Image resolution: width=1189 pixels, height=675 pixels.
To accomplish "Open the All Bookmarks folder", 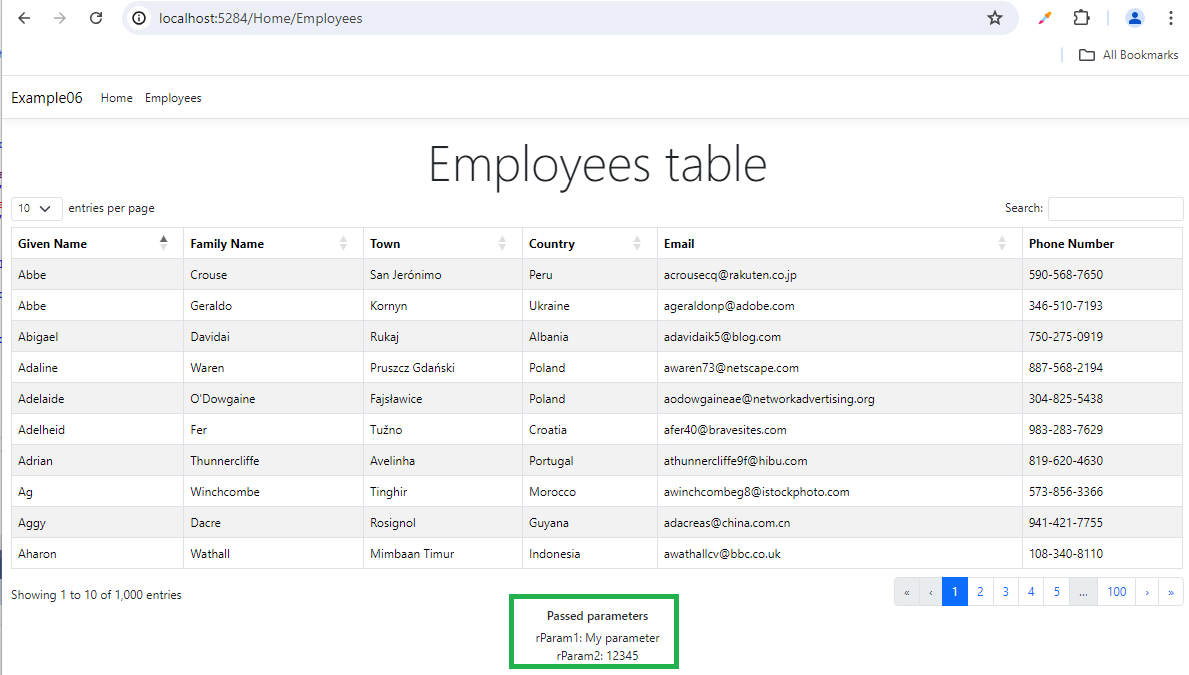I will pos(1128,55).
